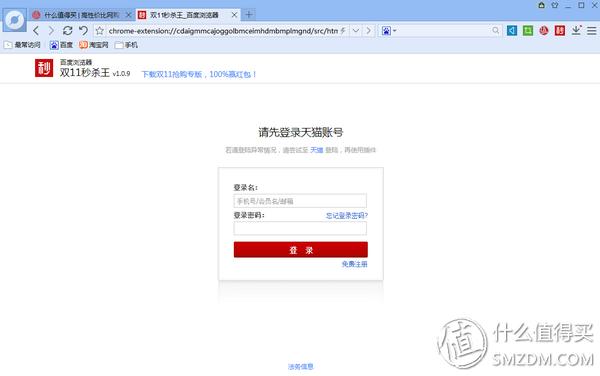Close the 什么值得买 tab

pos(129,15)
